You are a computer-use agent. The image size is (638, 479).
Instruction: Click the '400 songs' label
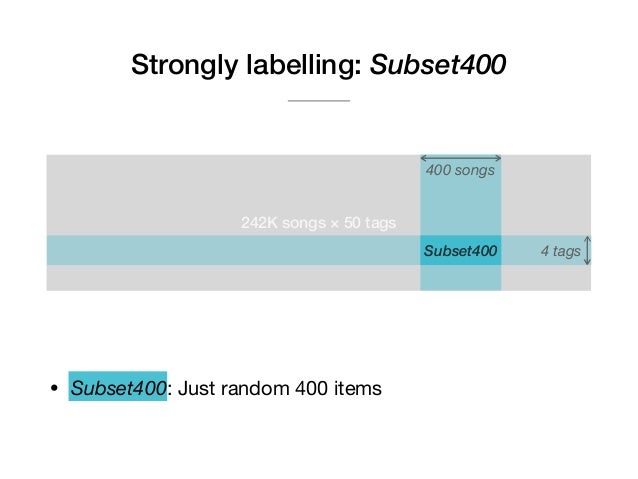460,170
